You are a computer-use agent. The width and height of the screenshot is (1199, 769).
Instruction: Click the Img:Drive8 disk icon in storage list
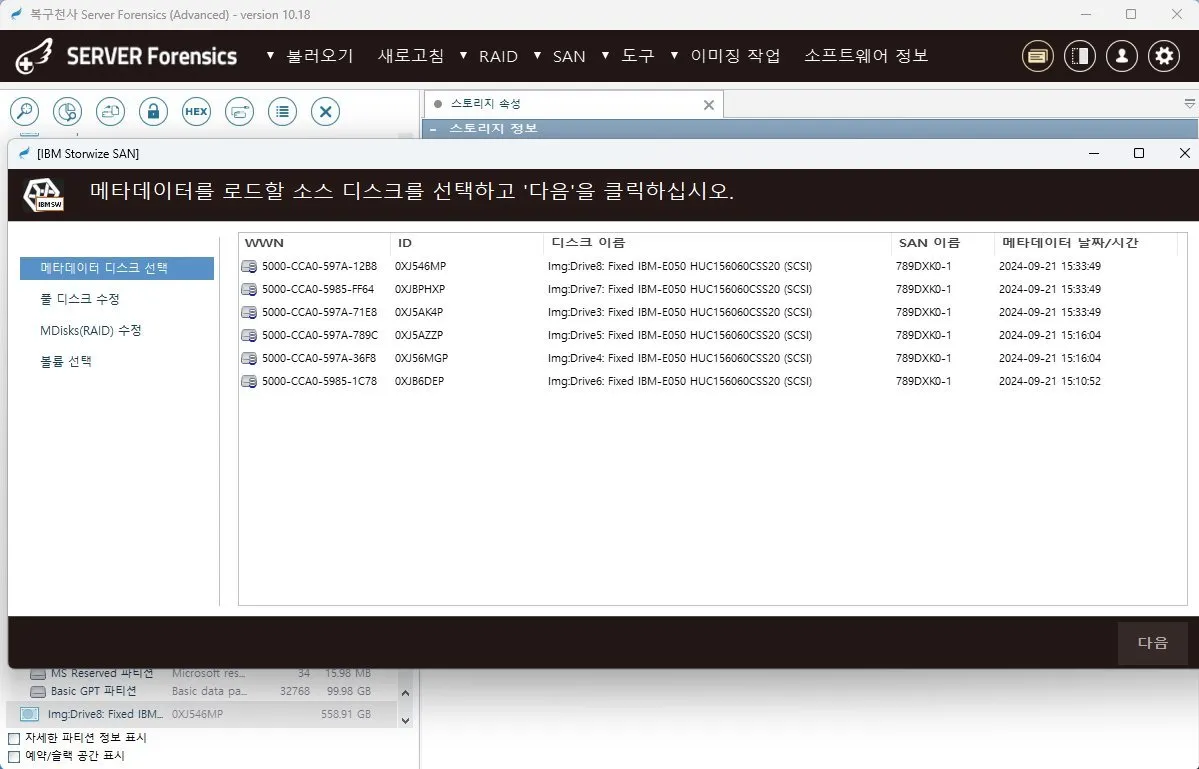coord(29,714)
